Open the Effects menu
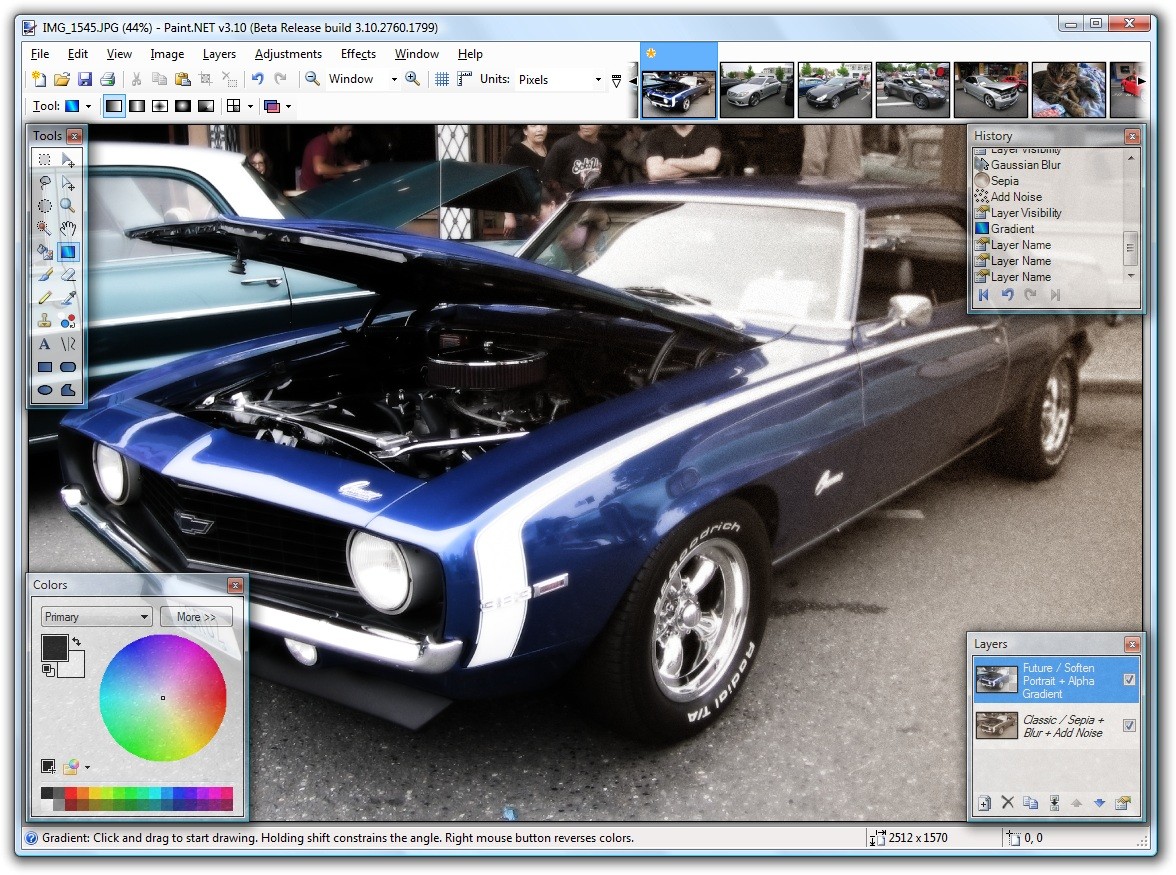This screenshot has width=1176, height=875. (x=357, y=54)
